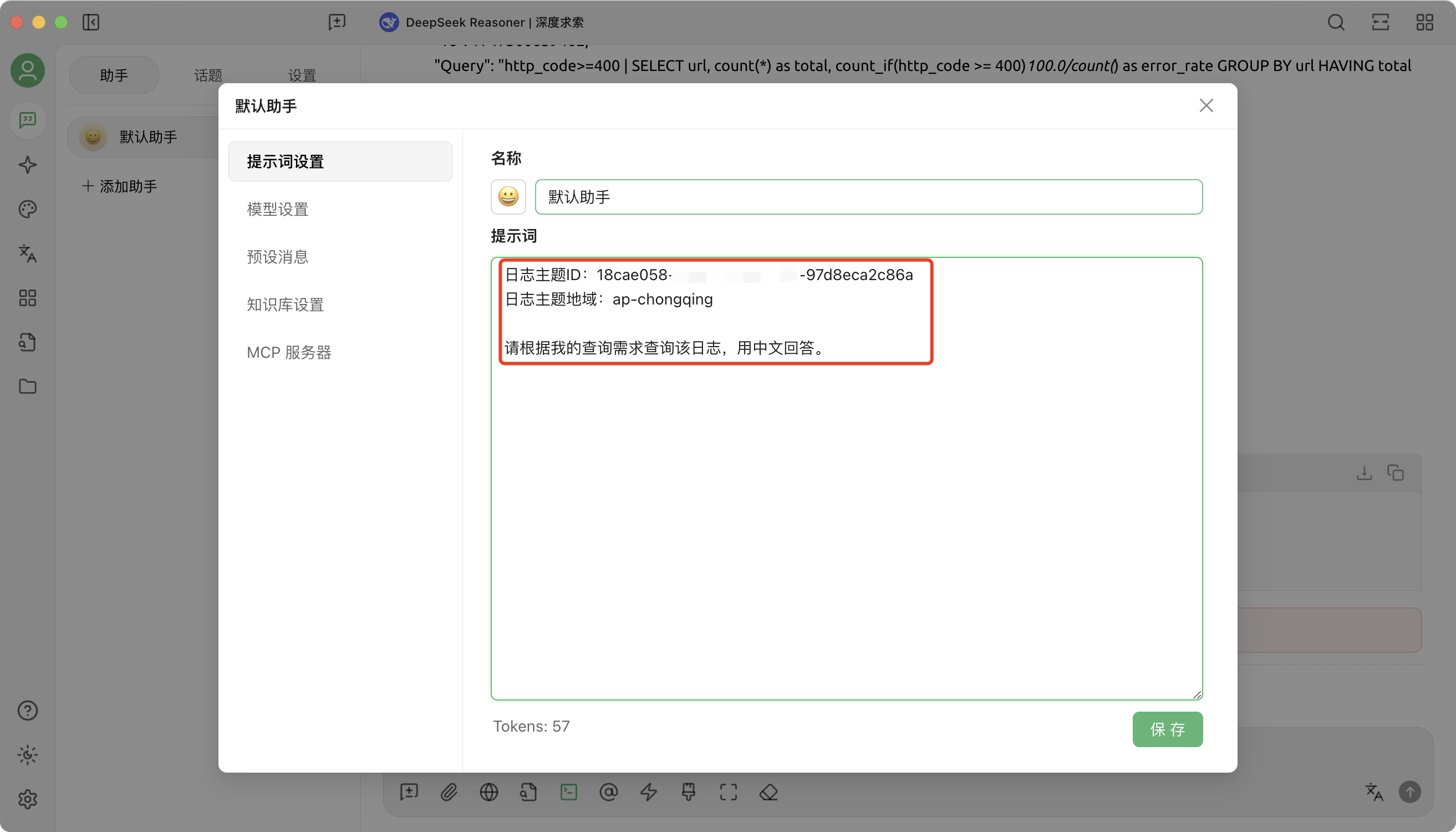Image resolution: width=1456 pixels, height=832 pixels.
Task: Switch to 预设消息 section
Action: click(278, 257)
